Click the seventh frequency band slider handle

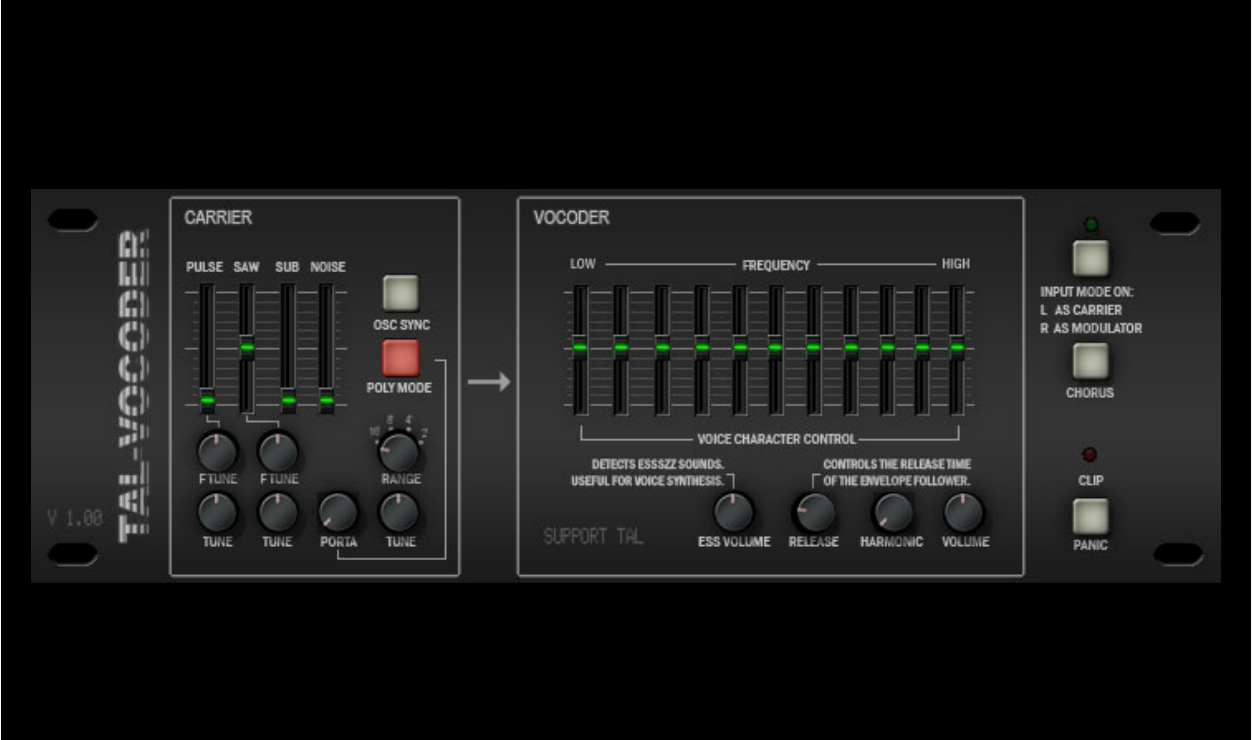point(813,348)
